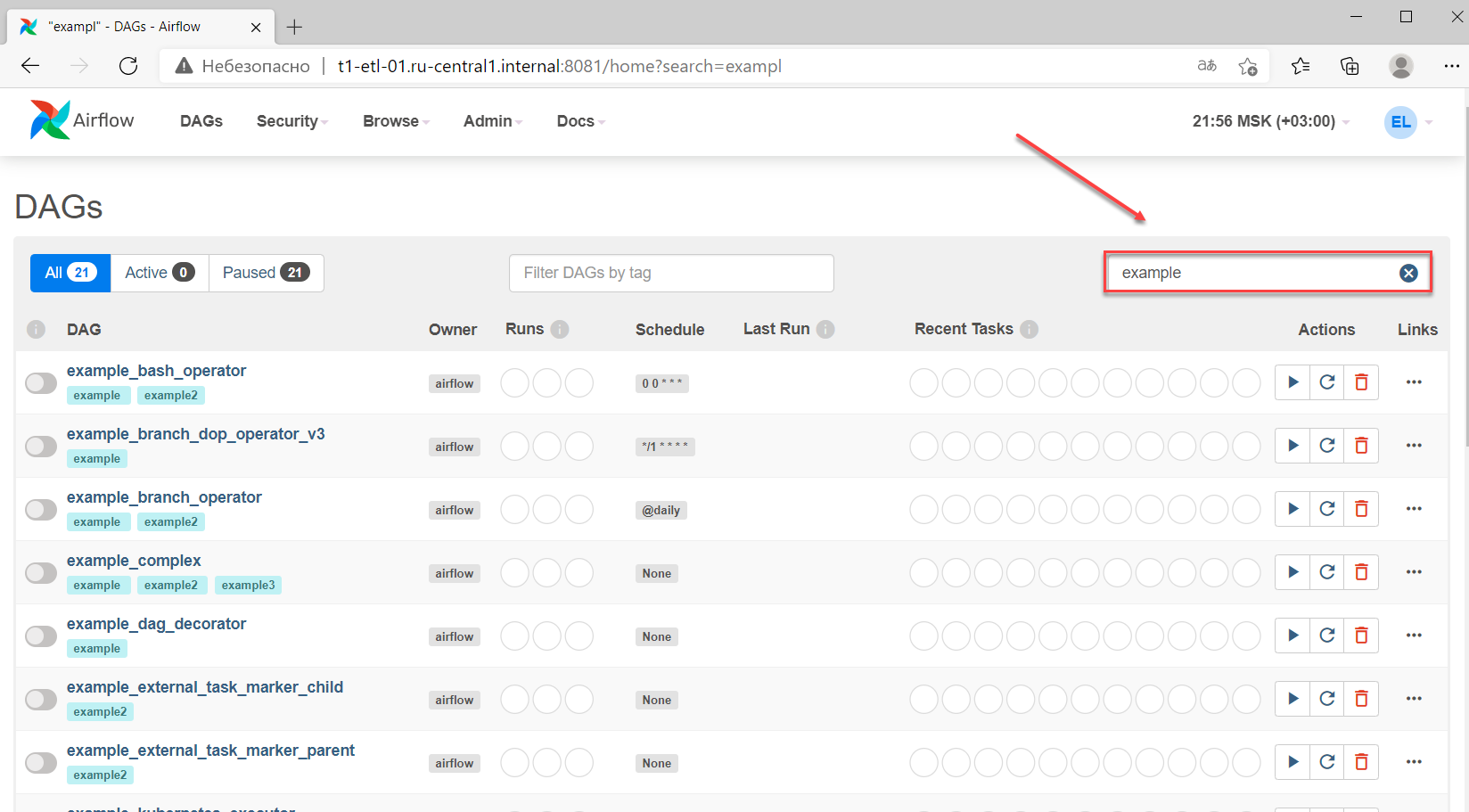Delete the example_complex DAG
The height and width of the screenshot is (812, 1469).
[x=1361, y=572]
